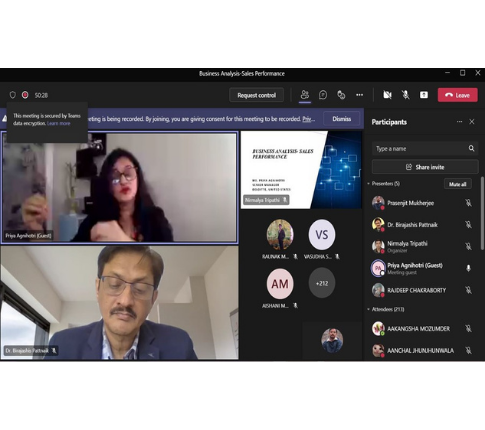Click the search magnifier icon
This screenshot has width=485, height=430.
tap(471, 148)
